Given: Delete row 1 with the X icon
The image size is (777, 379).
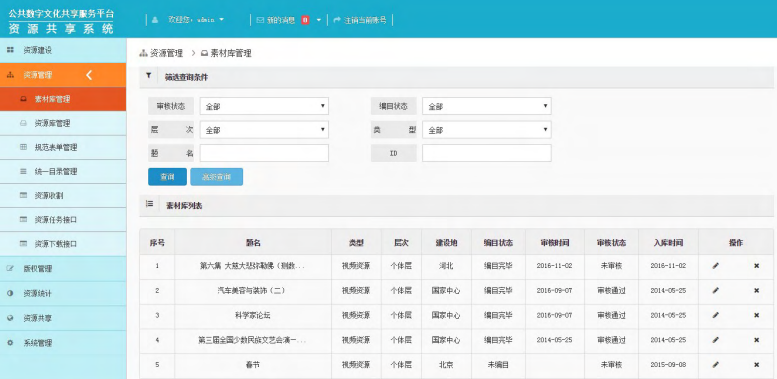Looking at the screenshot, I should (x=756, y=266).
